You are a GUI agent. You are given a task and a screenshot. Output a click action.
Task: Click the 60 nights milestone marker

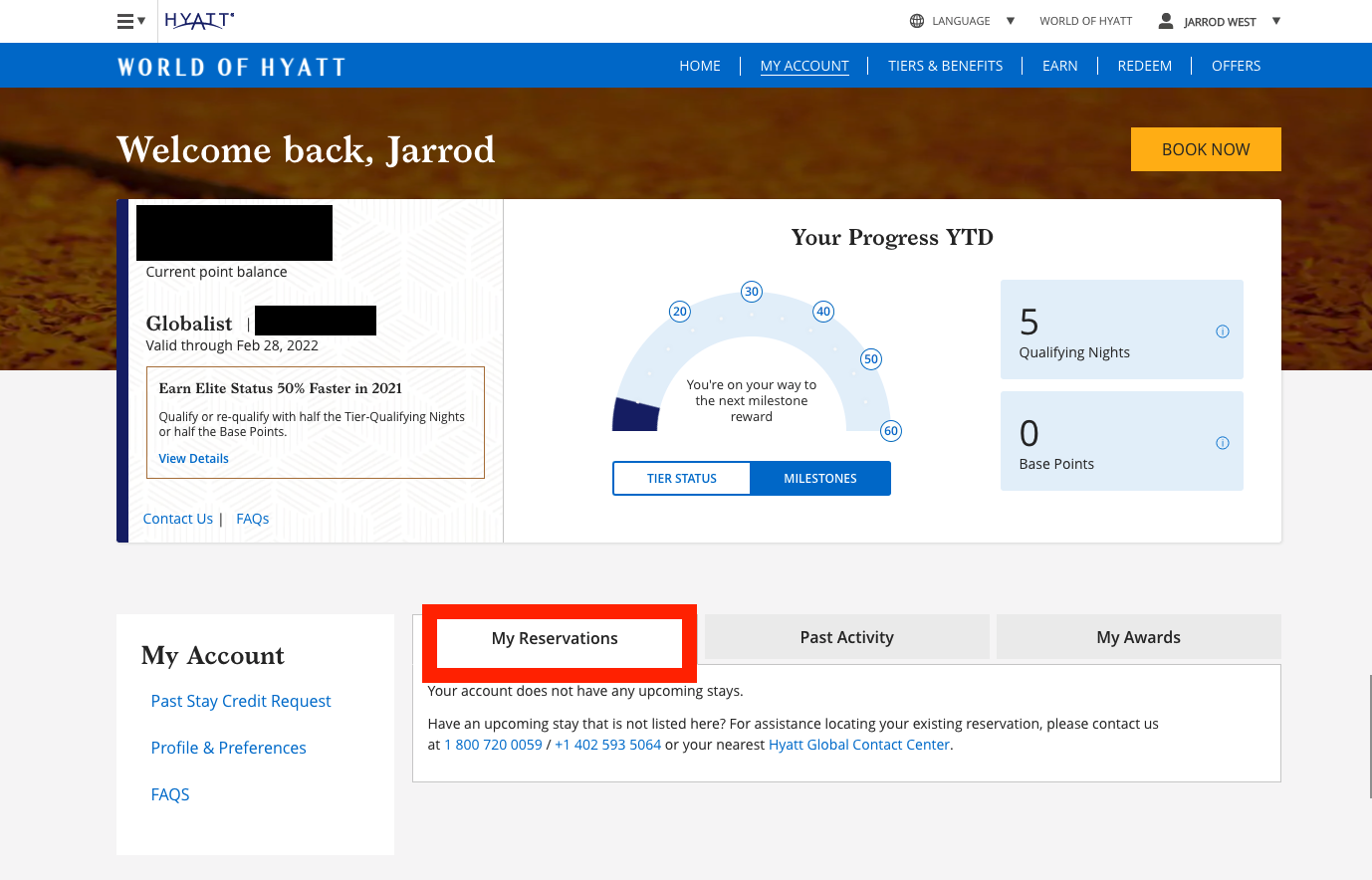pos(891,431)
